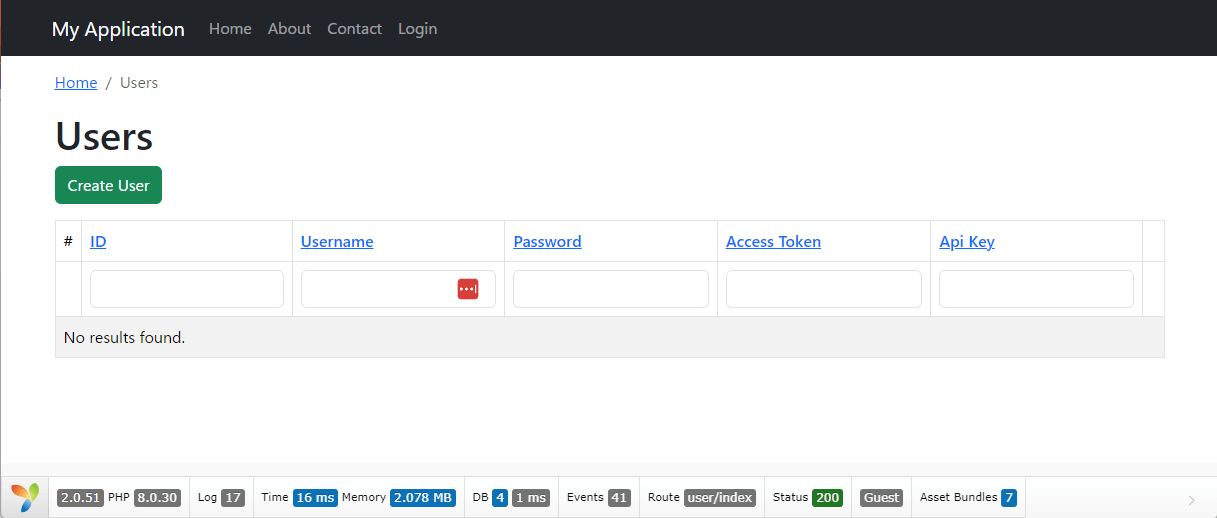Open the Asset Bundles debug panel

pyautogui.click(x=967, y=498)
